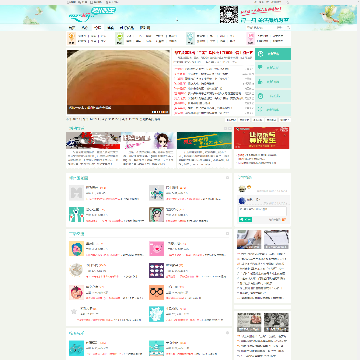Image resolution: width=360 pixels, height=360 pixels.
Task: Click the light green button with thumbs-up icon
Action: (273, 82)
